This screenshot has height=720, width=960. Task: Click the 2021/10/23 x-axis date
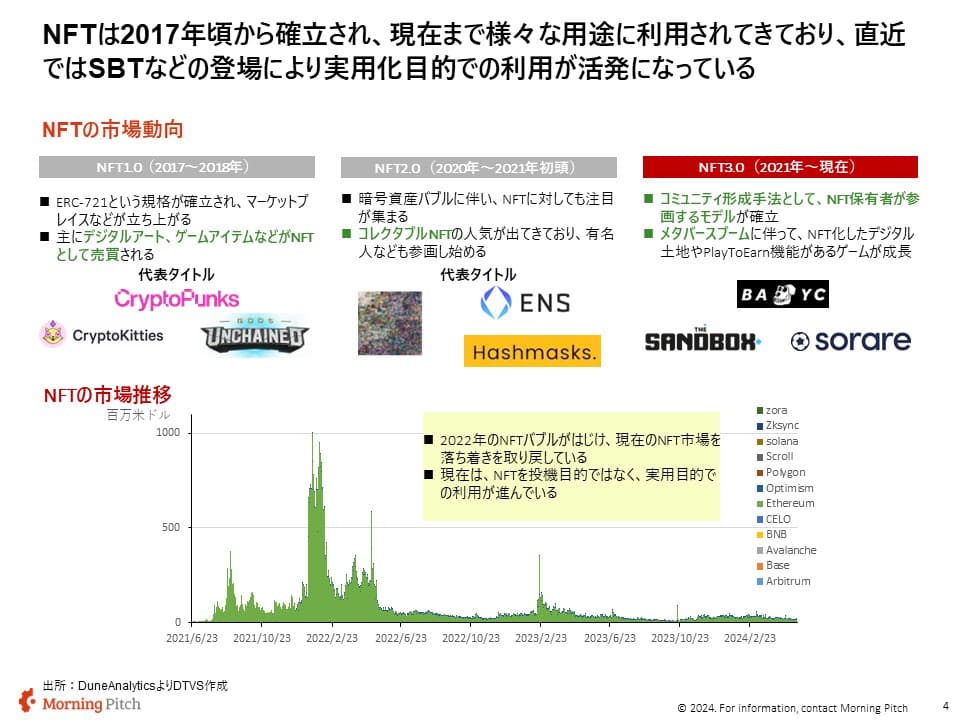262,638
